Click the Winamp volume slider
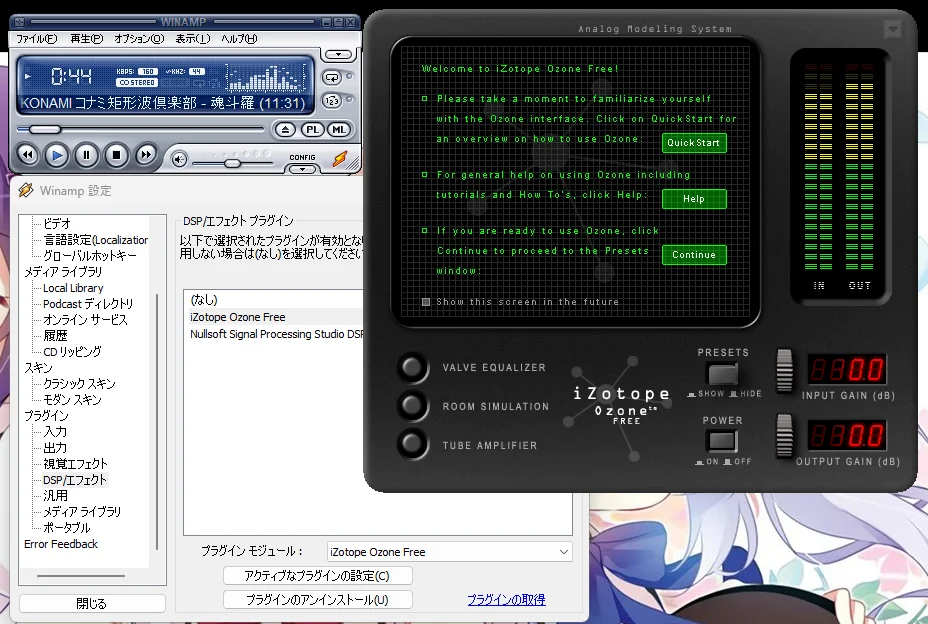The width and height of the screenshot is (928, 624). pyautogui.click(x=232, y=162)
